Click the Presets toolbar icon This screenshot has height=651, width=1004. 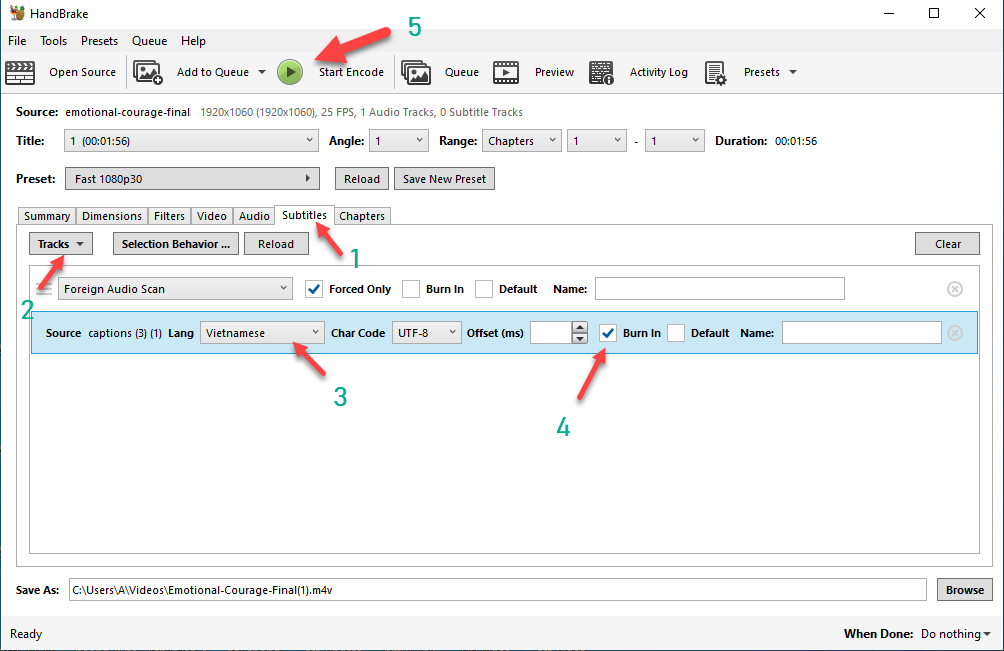pos(715,72)
